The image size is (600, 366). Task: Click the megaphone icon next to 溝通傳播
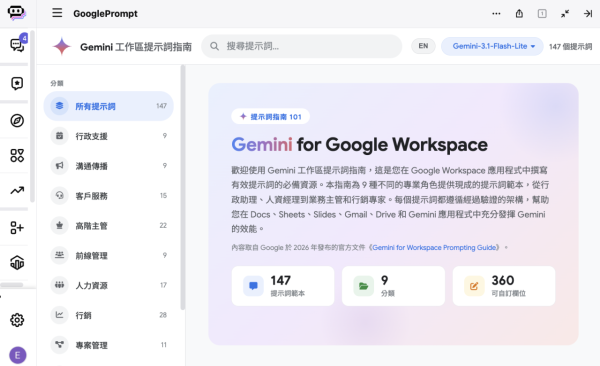[x=59, y=165]
